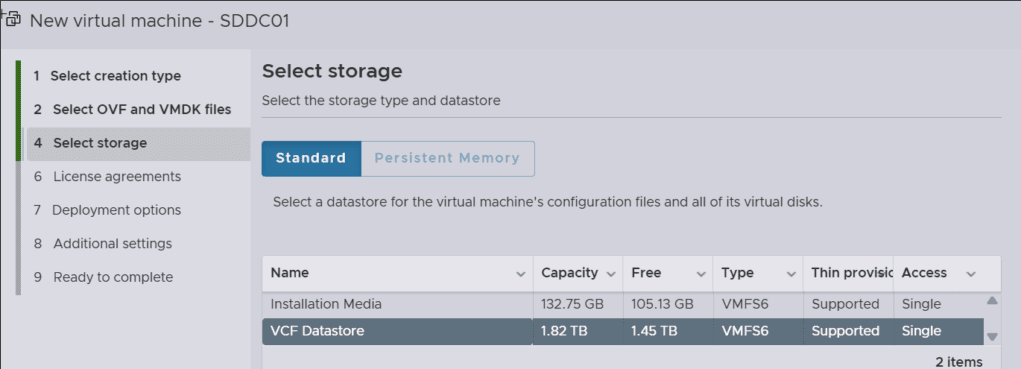Viewport: 1021px width, 369px height.
Task: Click the 105.13 GB free space cell
Action: pos(662,304)
